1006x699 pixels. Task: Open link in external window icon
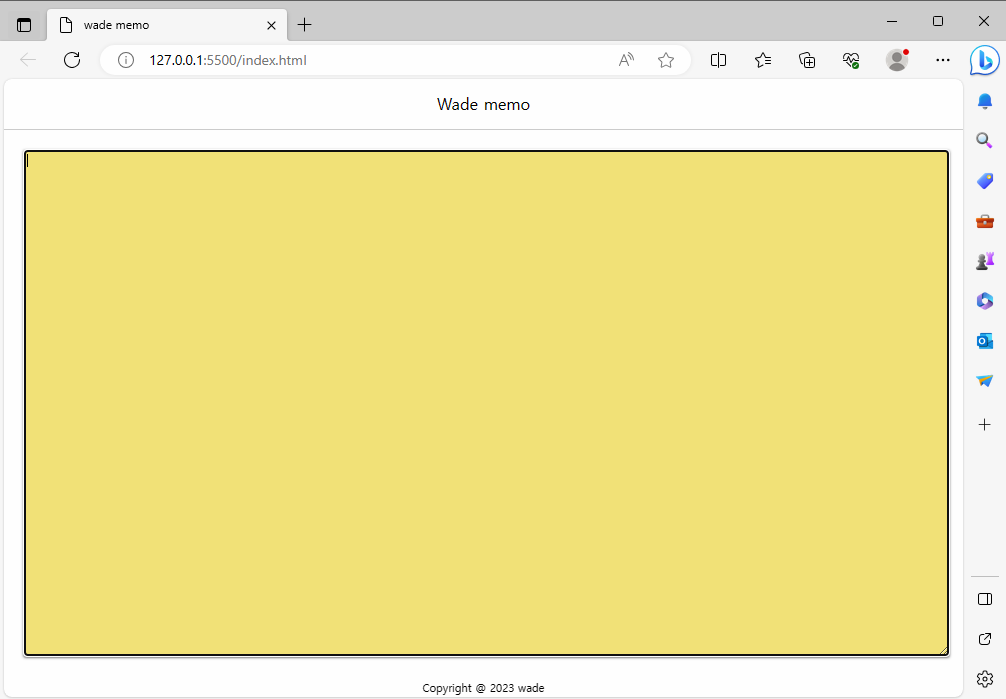(985, 639)
